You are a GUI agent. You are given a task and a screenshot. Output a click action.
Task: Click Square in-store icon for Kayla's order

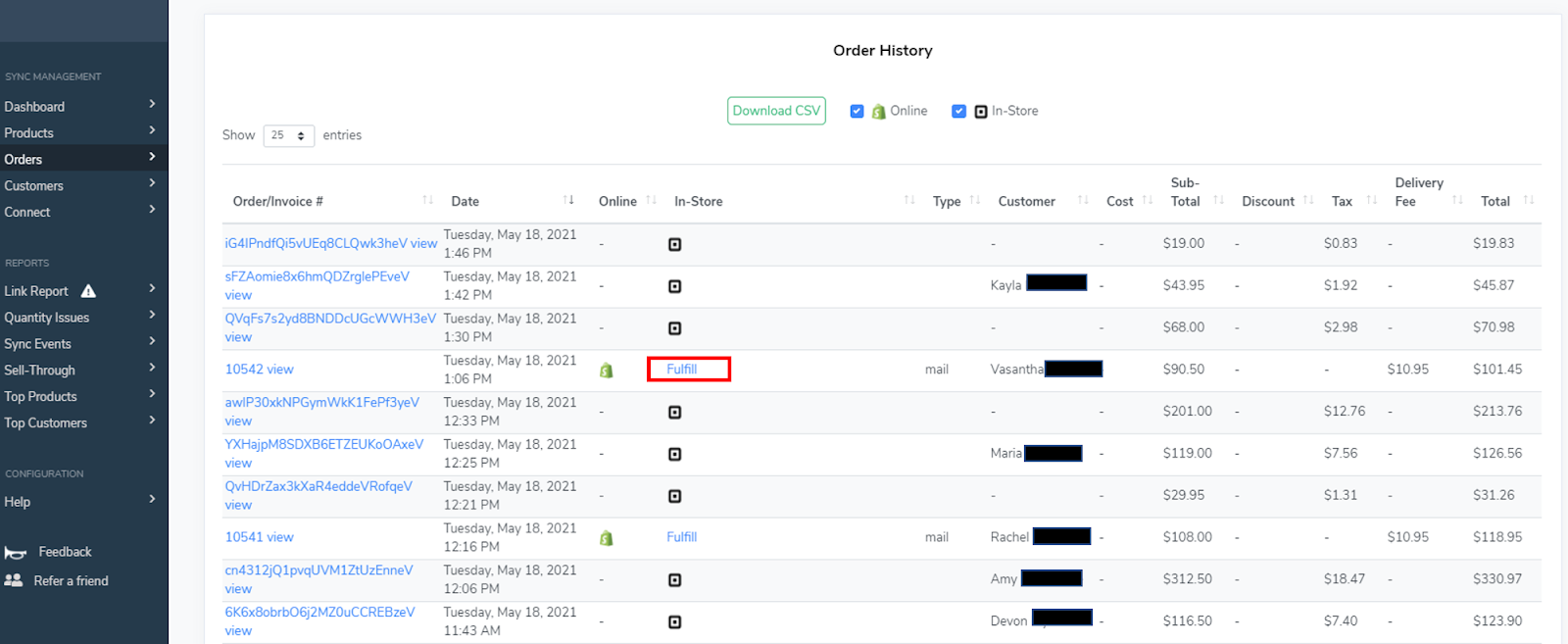674,286
